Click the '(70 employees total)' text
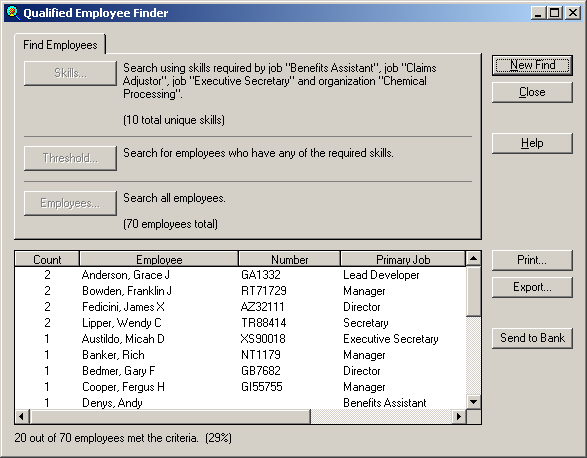This screenshot has width=587, height=458. tap(170, 224)
